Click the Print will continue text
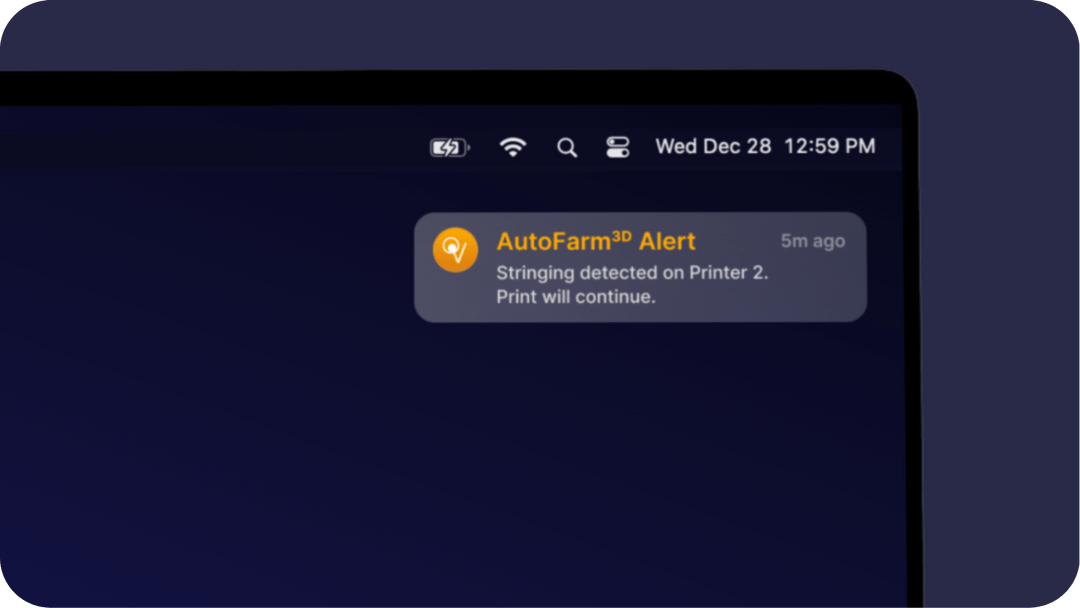This screenshot has height=608, width=1080. (576, 297)
